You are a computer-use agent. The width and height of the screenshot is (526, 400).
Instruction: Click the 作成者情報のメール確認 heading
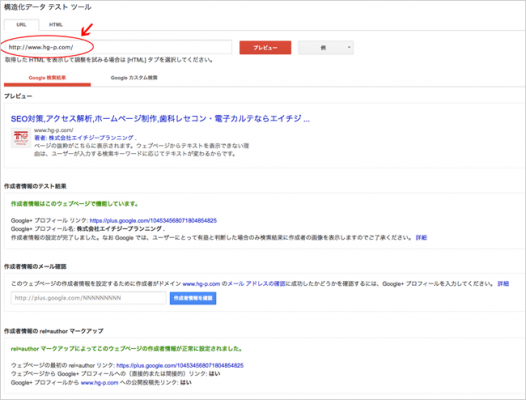click(x=35, y=267)
